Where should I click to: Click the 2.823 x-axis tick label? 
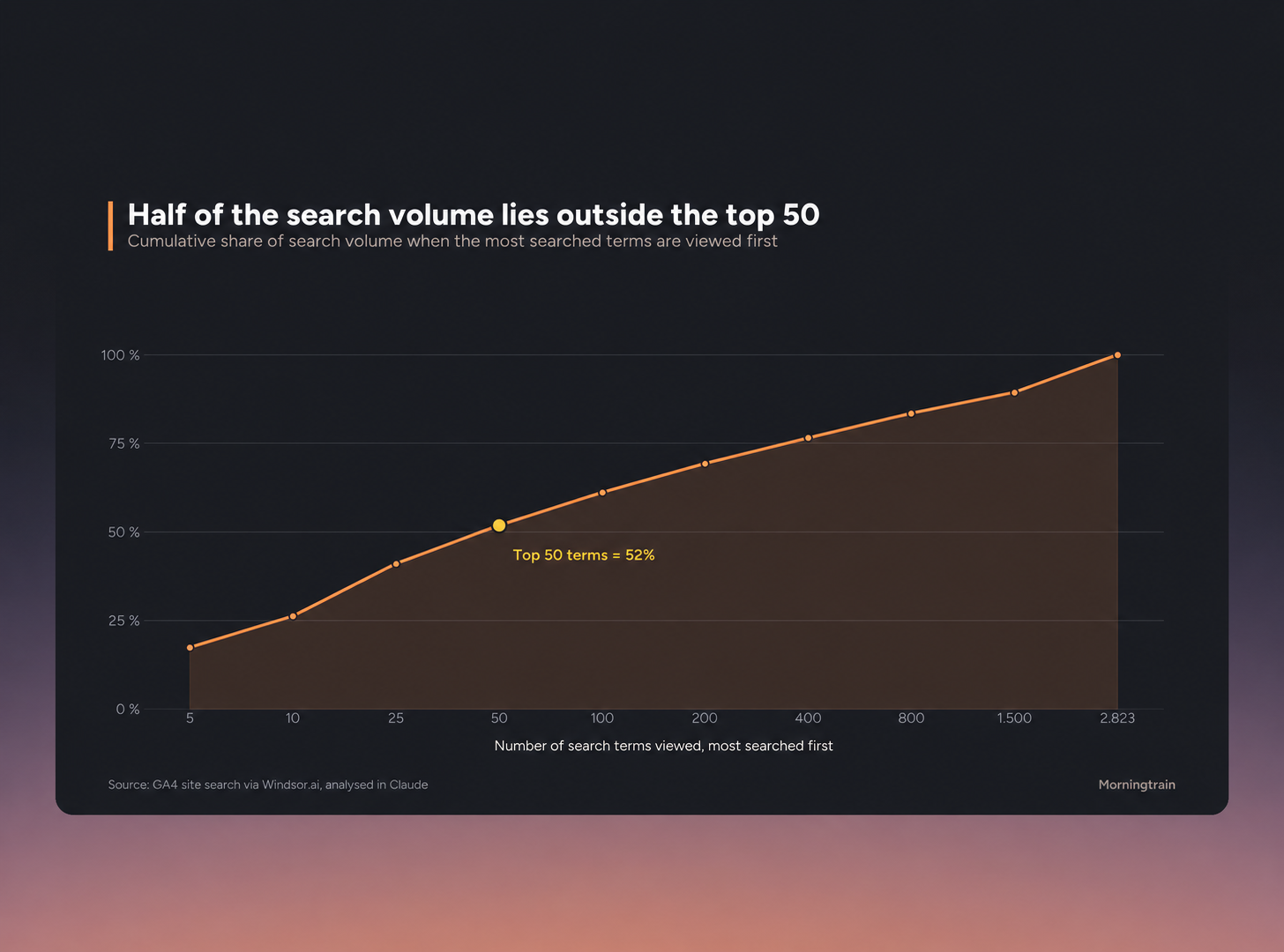click(1117, 718)
